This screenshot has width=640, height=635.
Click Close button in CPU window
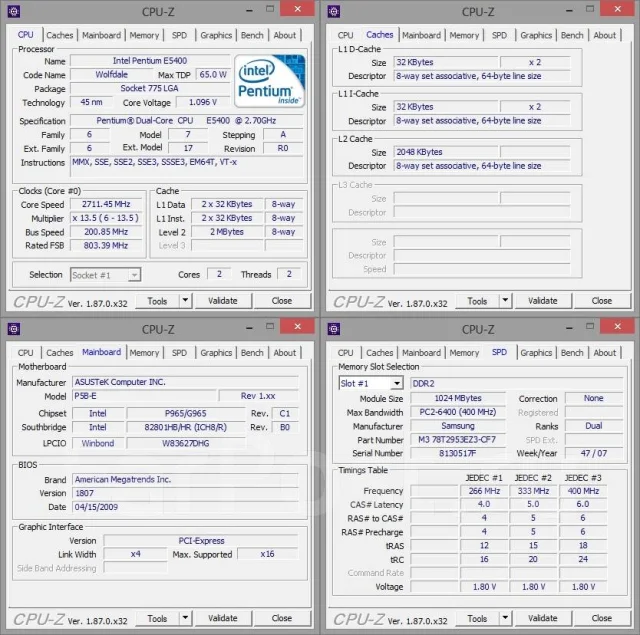coord(282,301)
